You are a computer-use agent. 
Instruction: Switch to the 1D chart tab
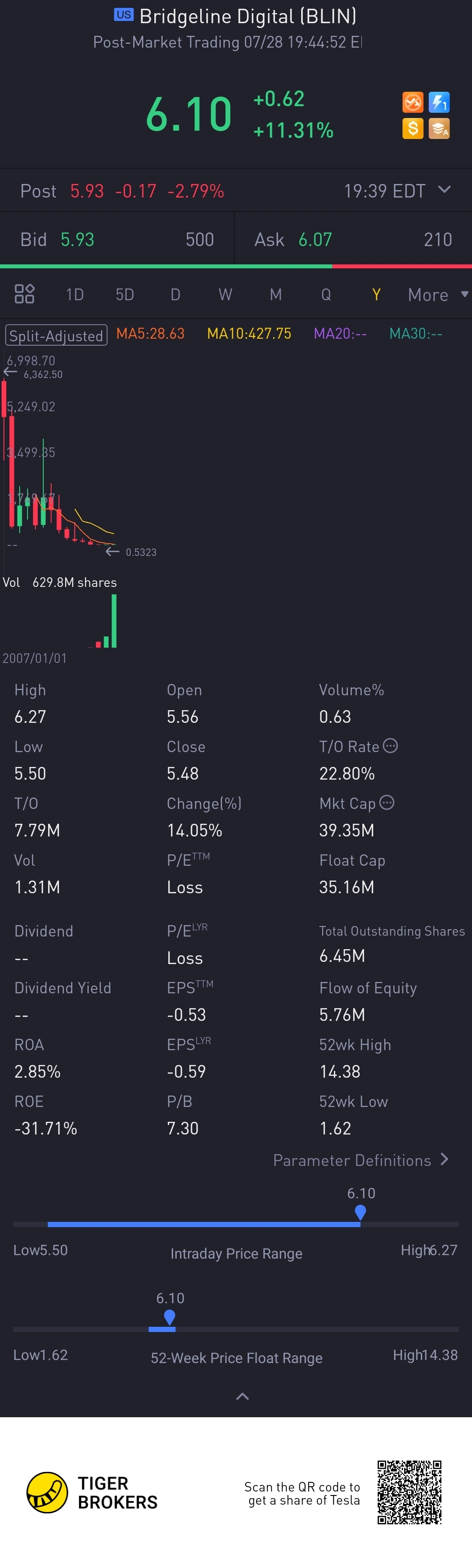(x=74, y=295)
